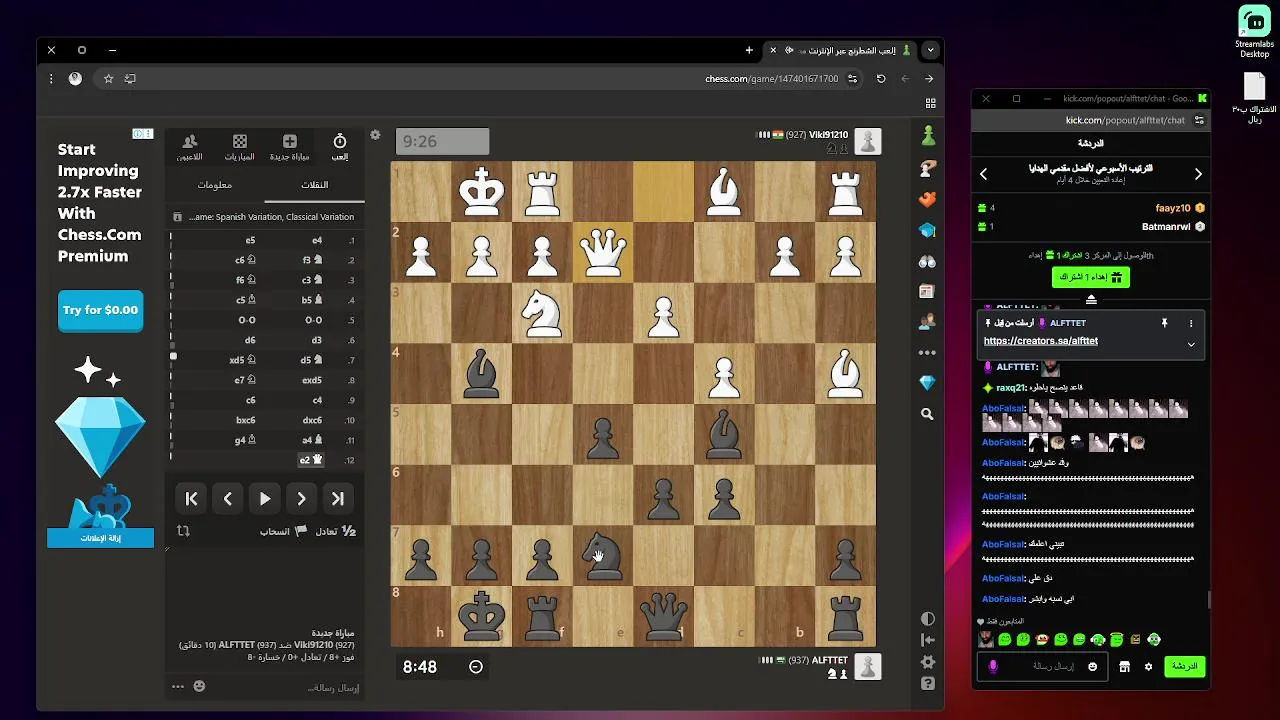Click the green gift subscription button in Kick chat

pos(1091,277)
